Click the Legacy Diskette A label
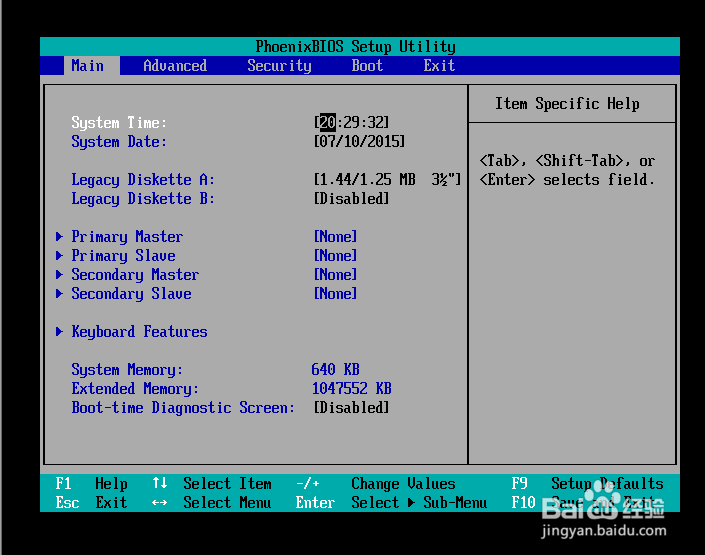This screenshot has height=555, width=705. coord(143,179)
